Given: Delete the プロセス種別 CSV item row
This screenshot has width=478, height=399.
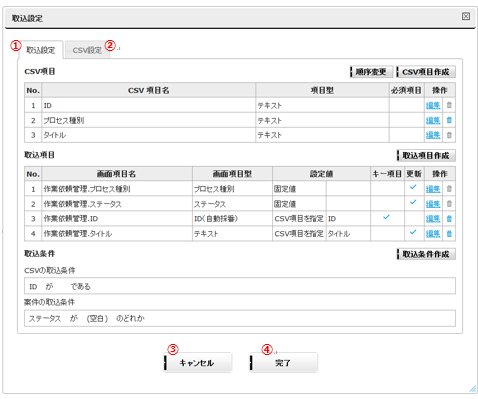Looking at the screenshot, I should point(449,120).
